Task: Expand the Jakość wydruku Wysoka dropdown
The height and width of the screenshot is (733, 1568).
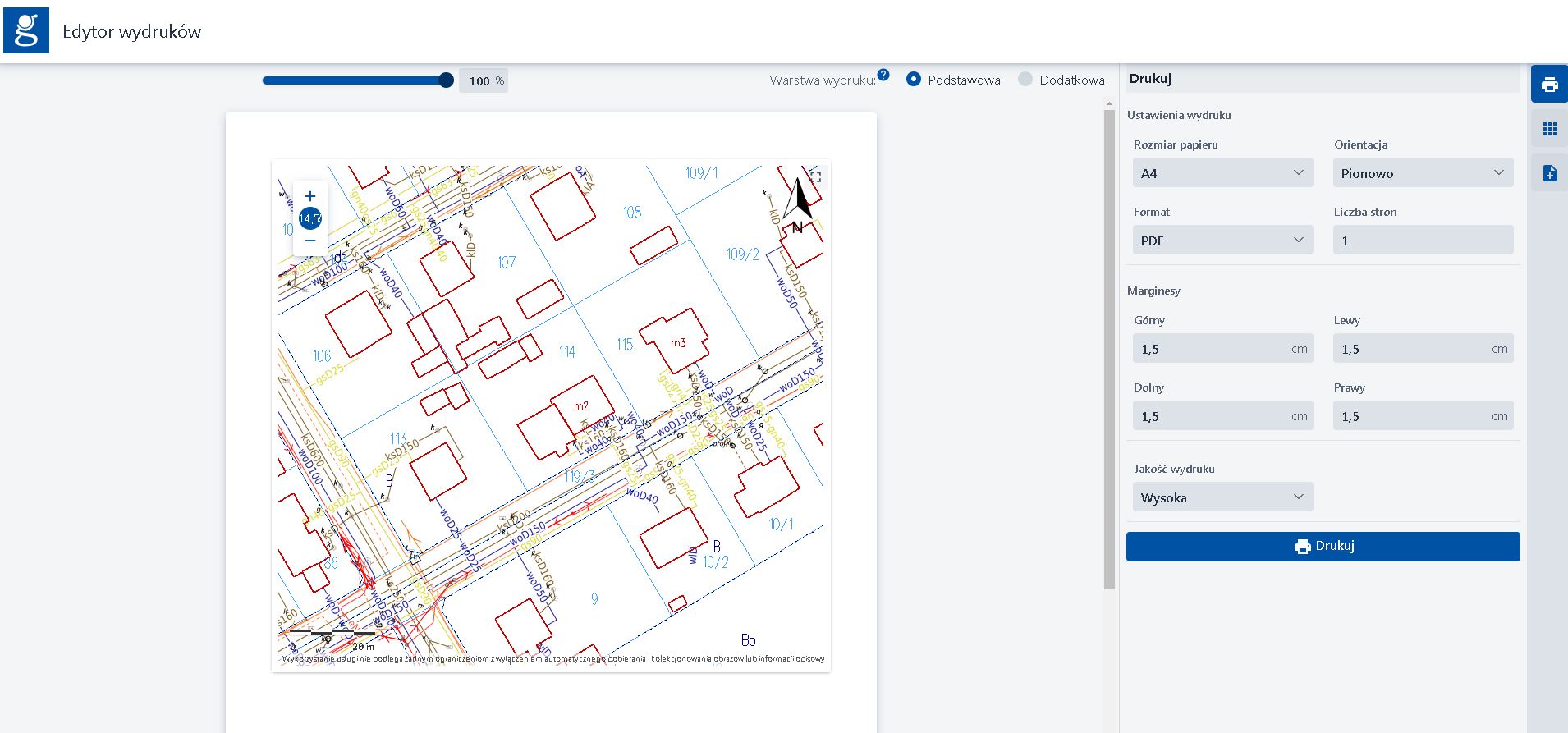Action: (x=1222, y=497)
